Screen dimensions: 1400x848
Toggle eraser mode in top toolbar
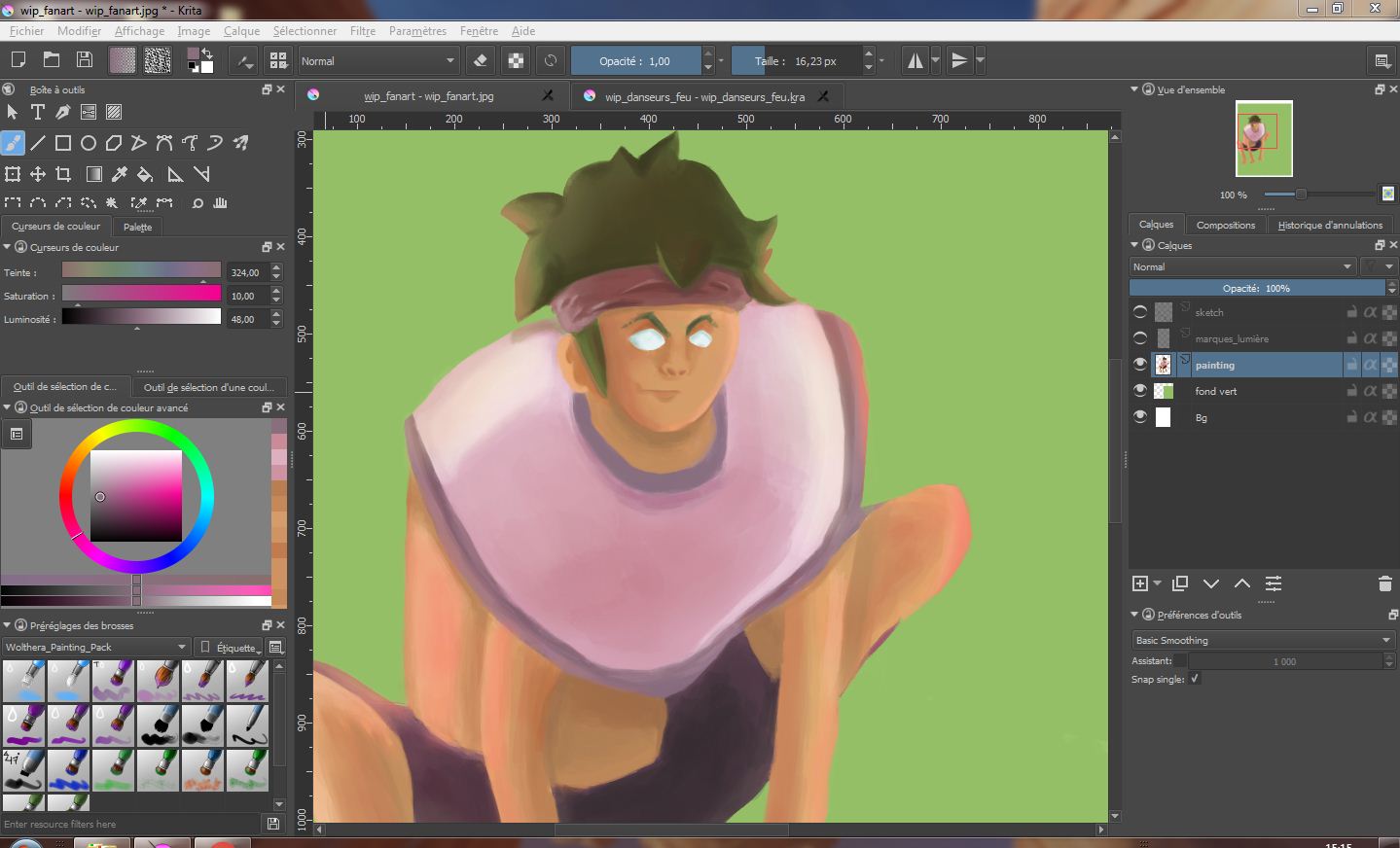pos(480,60)
